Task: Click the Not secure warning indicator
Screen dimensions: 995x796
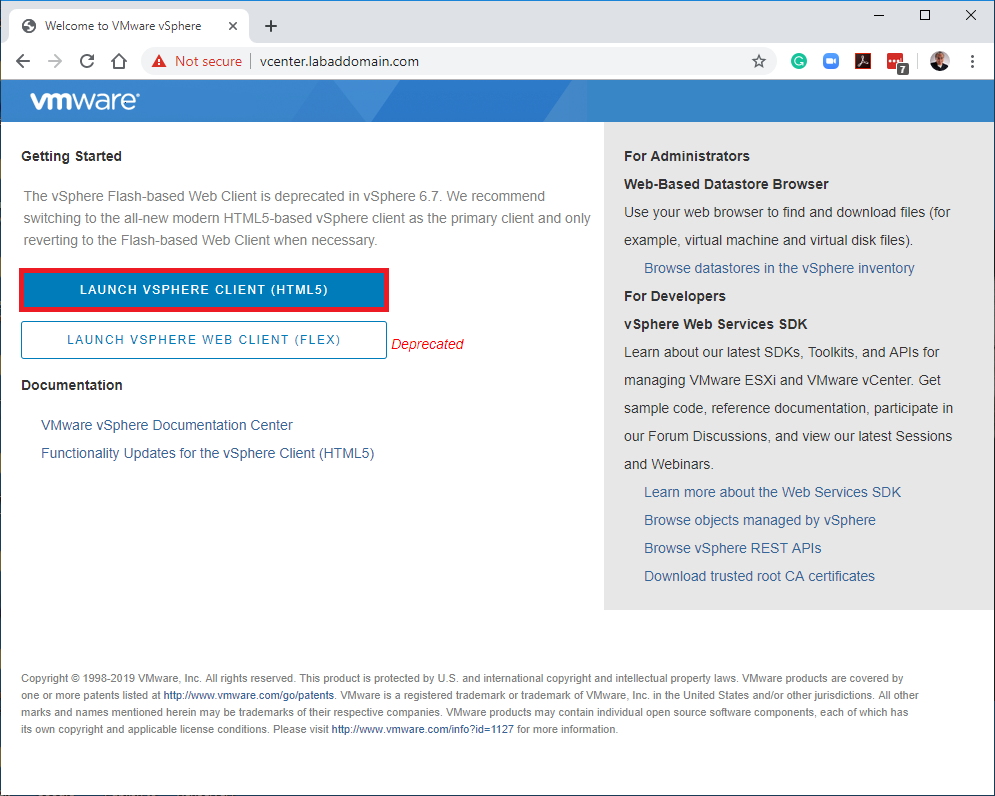Action: pyautogui.click(x=198, y=61)
